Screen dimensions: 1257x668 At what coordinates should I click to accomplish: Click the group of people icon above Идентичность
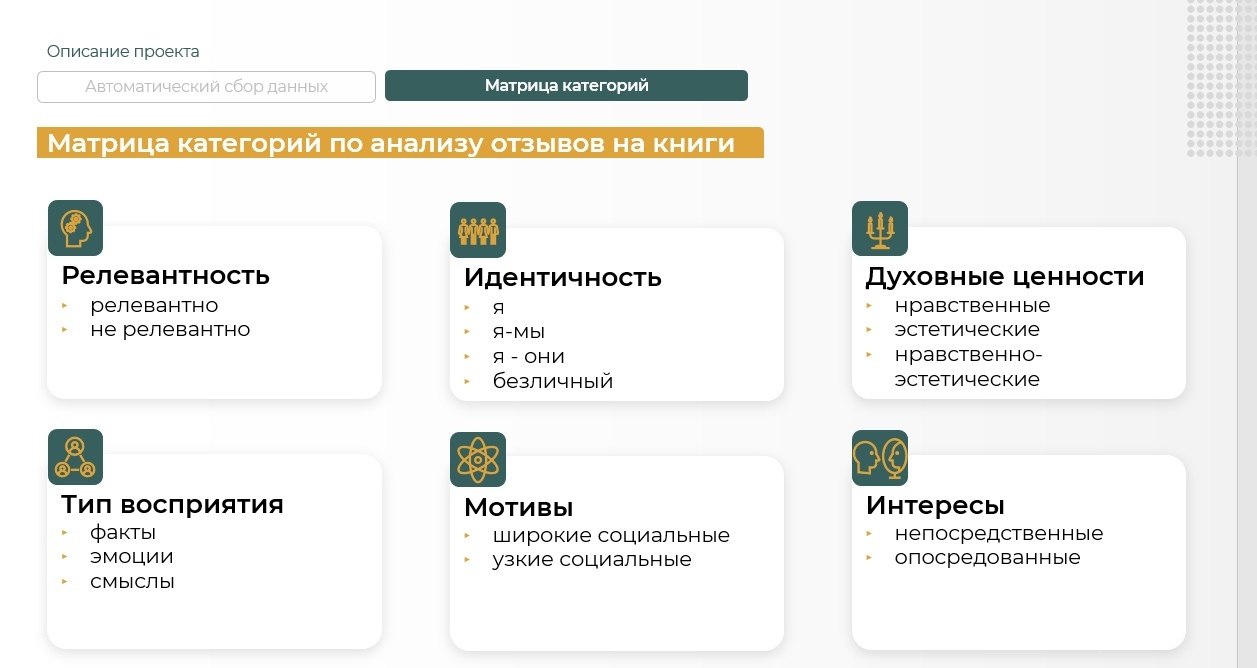tap(478, 230)
